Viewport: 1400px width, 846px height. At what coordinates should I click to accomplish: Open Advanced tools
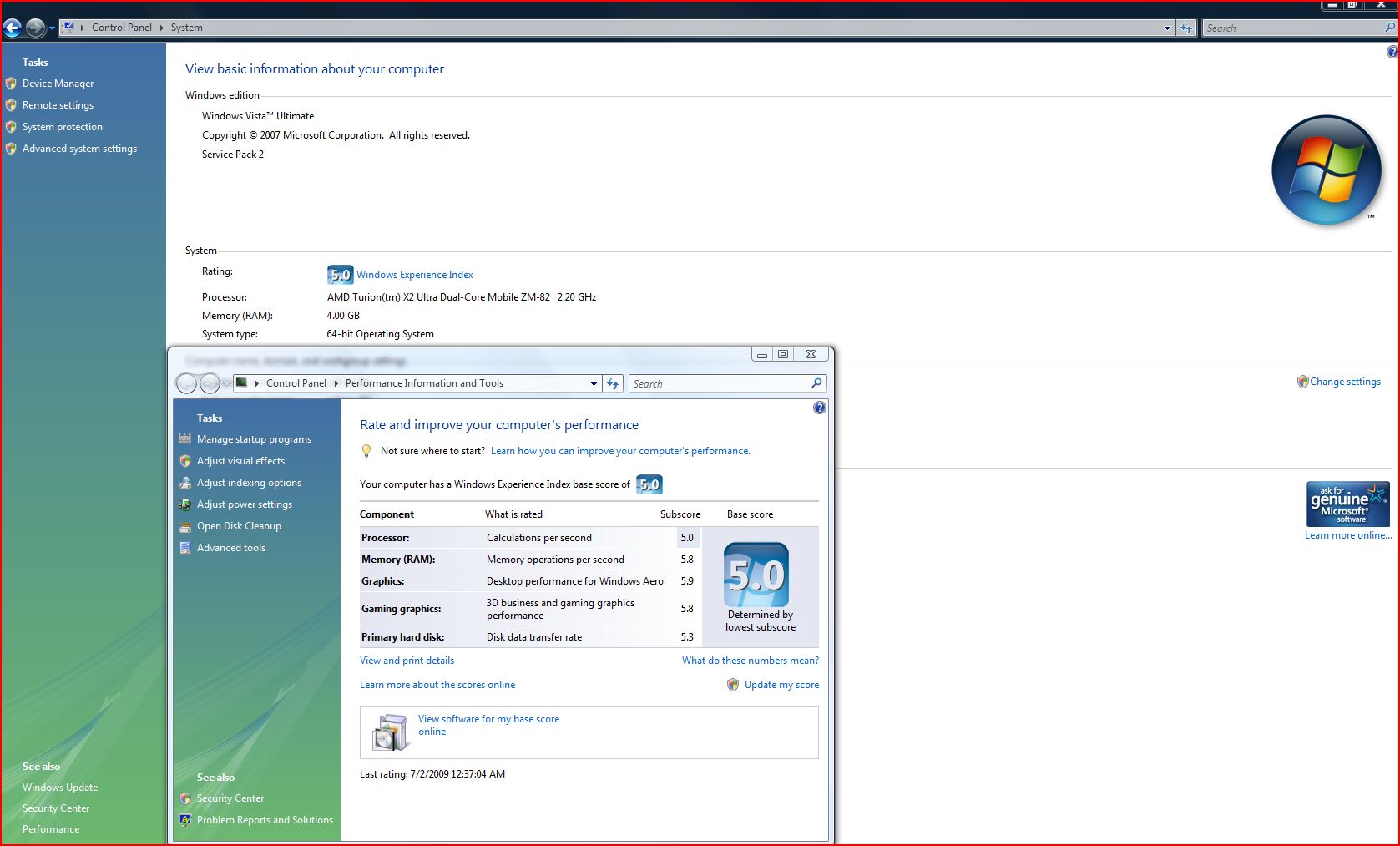click(x=231, y=548)
